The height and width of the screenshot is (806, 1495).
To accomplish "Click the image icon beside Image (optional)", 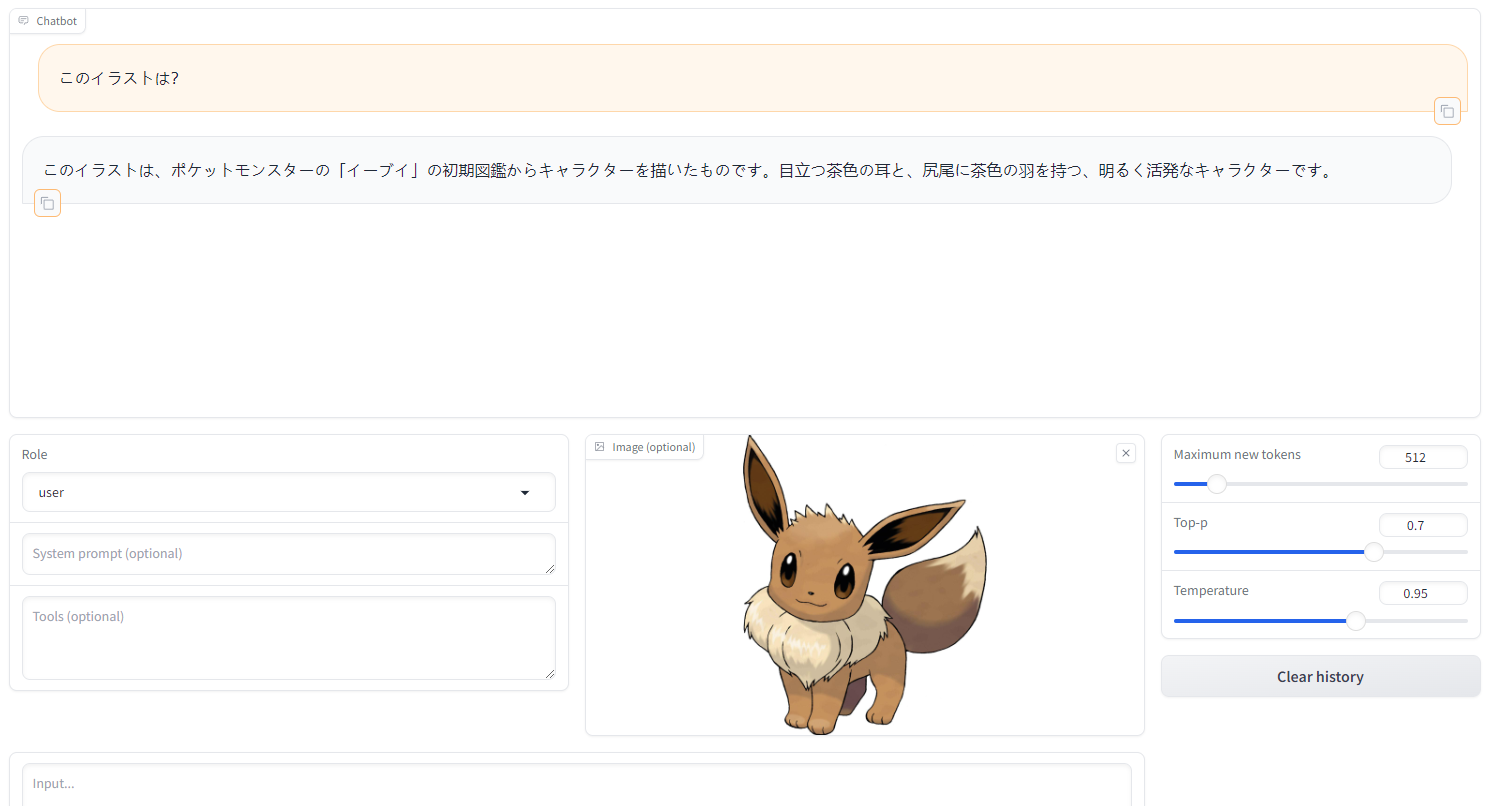I will coord(600,447).
